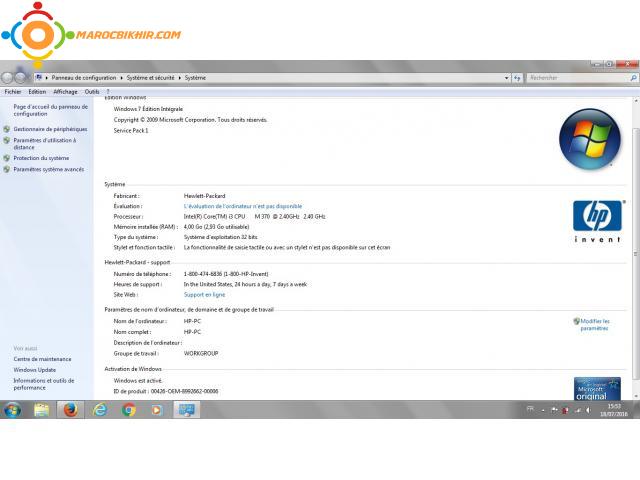Image resolution: width=640 pixels, height=480 pixels.
Task: Open Paramètres d'utilisation à distance
Action: click(x=44, y=144)
